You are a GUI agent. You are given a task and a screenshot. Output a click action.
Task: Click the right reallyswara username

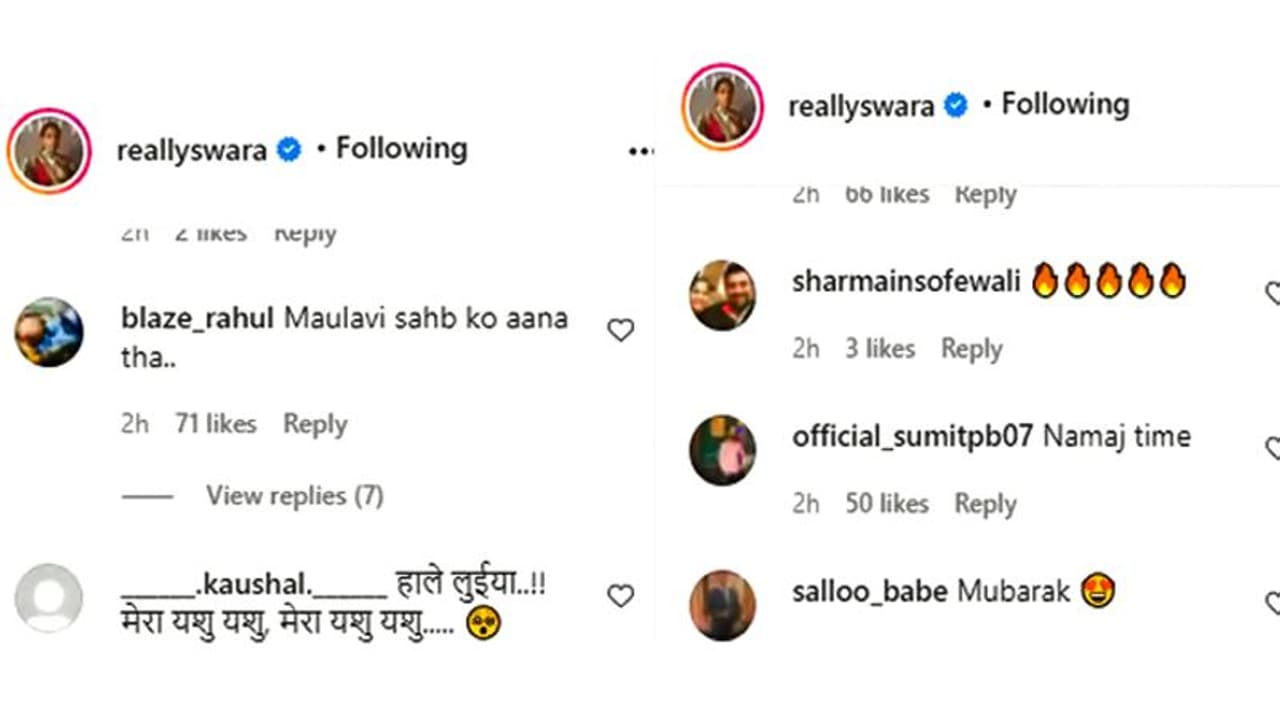[x=861, y=106]
